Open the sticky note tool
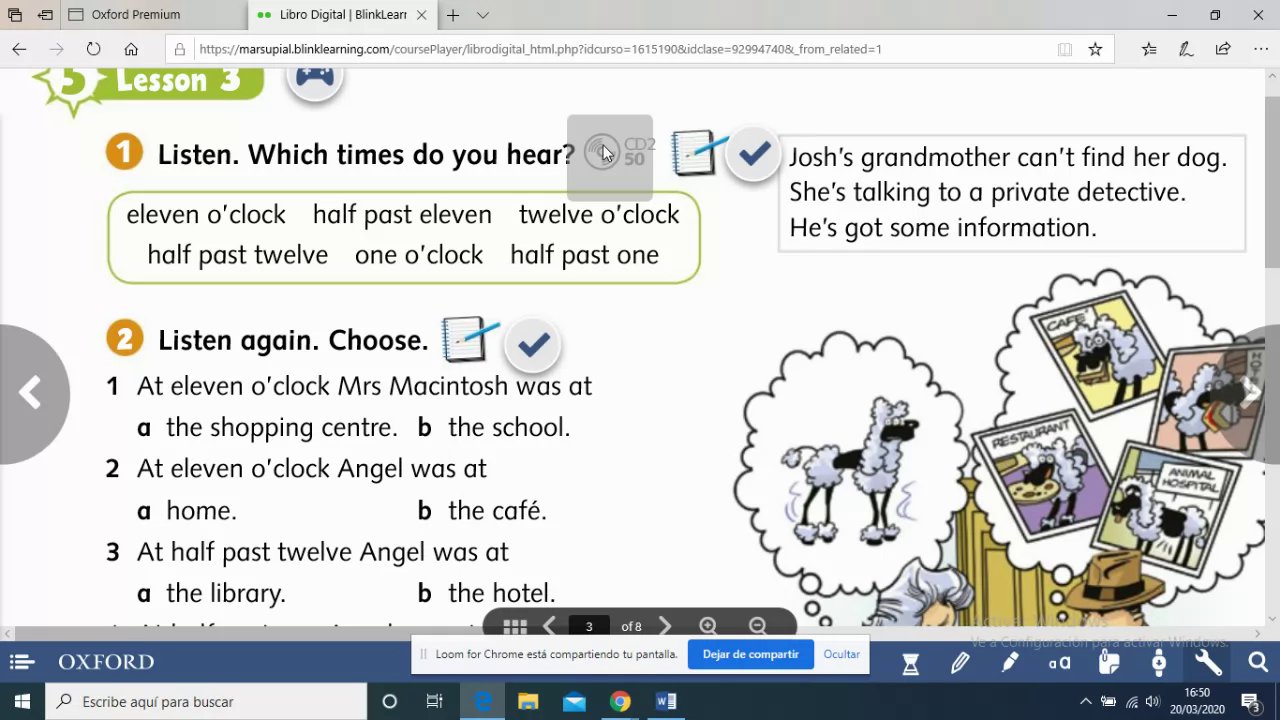 click(1109, 663)
